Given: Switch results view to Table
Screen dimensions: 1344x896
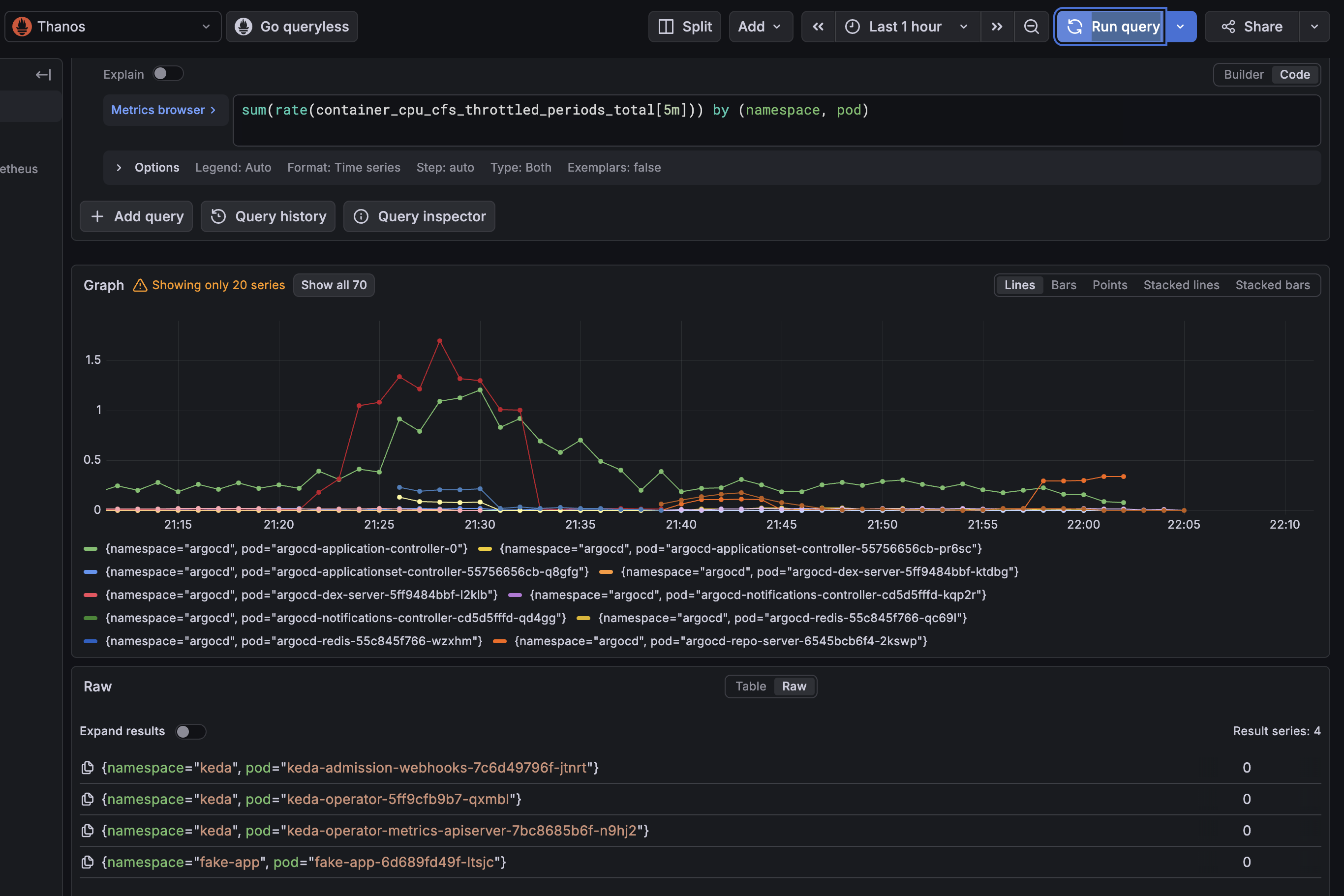Looking at the screenshot, I should 750,687.
